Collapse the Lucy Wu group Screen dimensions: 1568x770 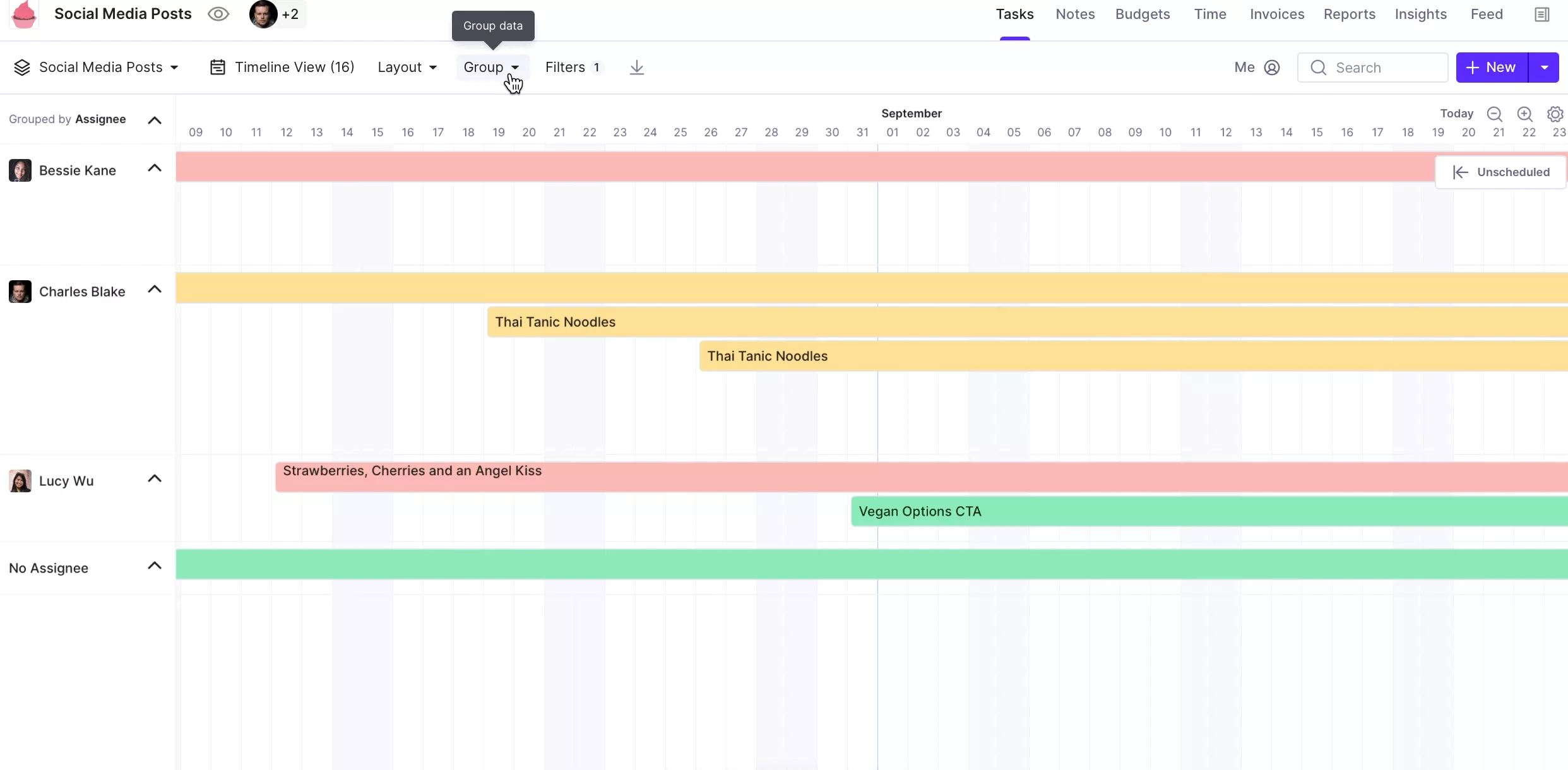[x=155, y=478]
